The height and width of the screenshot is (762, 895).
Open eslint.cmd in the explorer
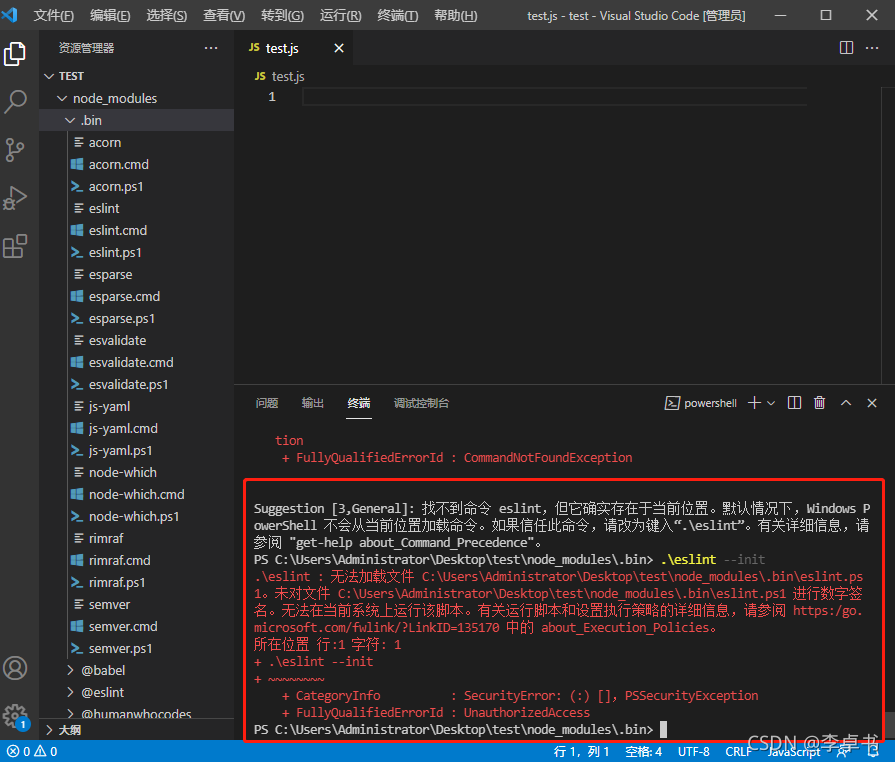point(137,230)
